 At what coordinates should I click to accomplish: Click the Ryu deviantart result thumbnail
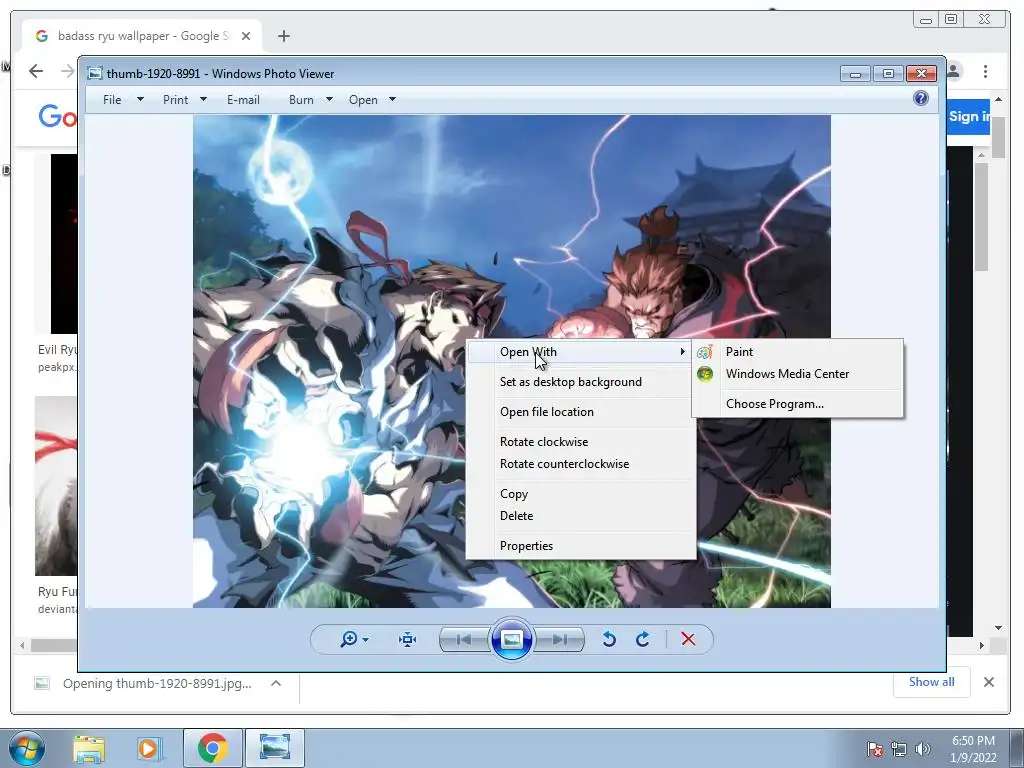click(x=56, y=486)
